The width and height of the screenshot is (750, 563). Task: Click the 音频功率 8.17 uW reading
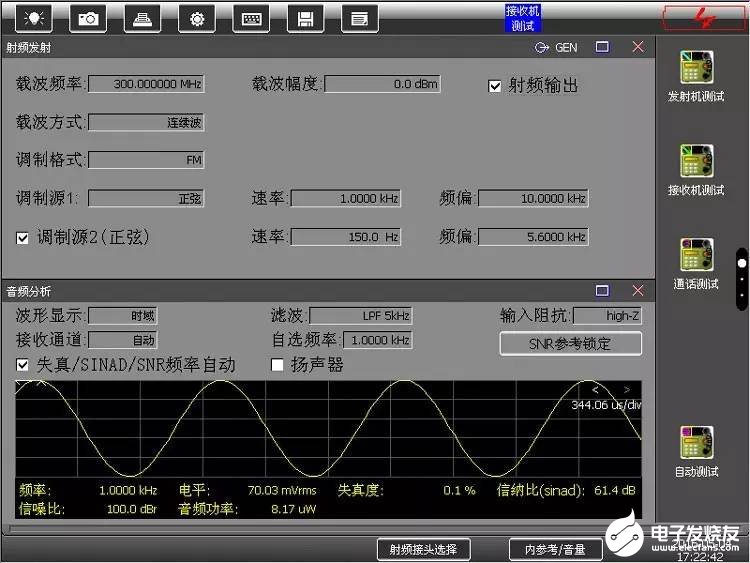tap(247, 509)
